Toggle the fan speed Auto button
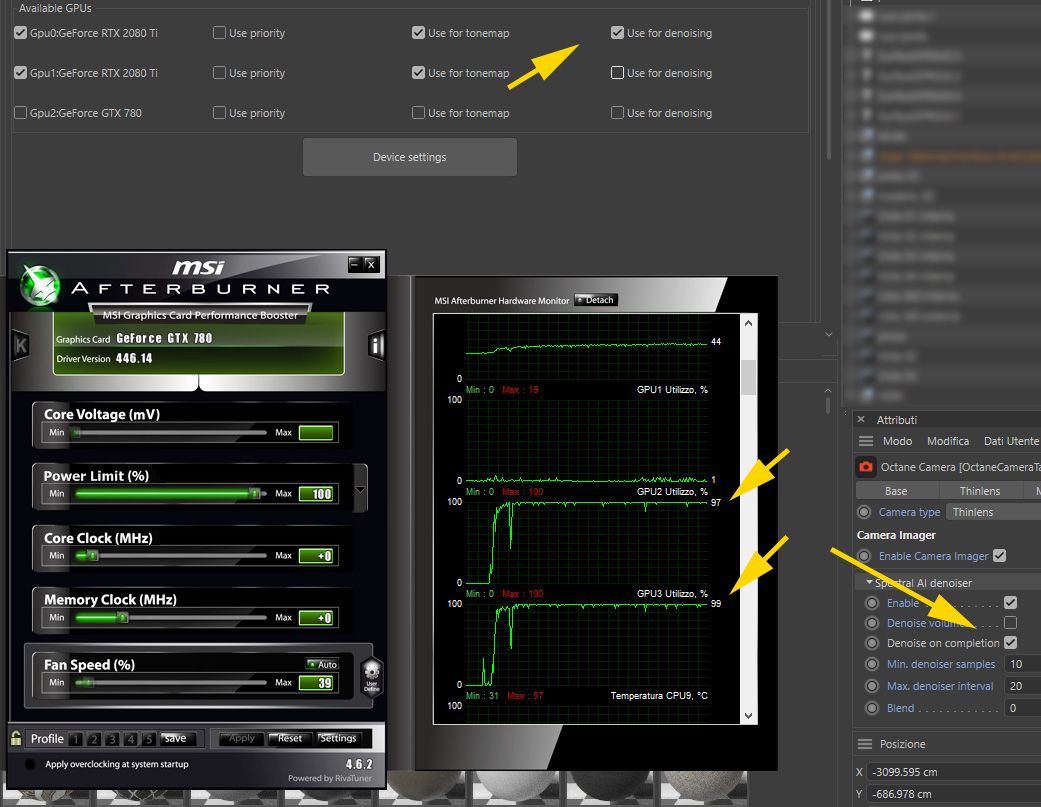The image size is (1041, 807). click(322, 664)
